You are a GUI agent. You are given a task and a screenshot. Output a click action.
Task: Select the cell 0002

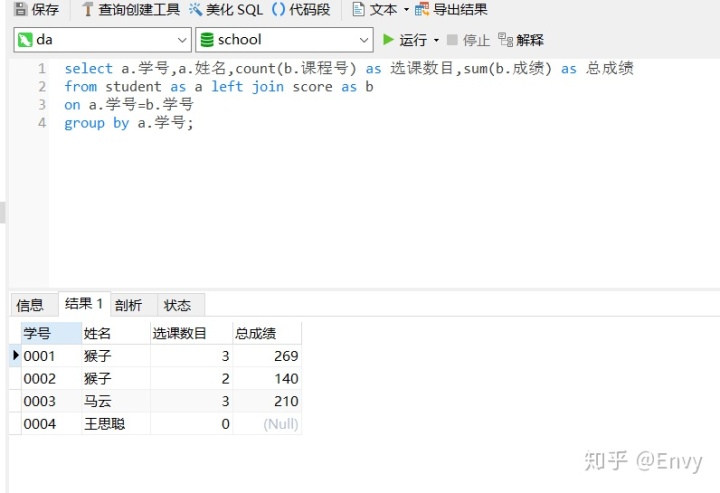pyautogui.click(x=51, y=378)
